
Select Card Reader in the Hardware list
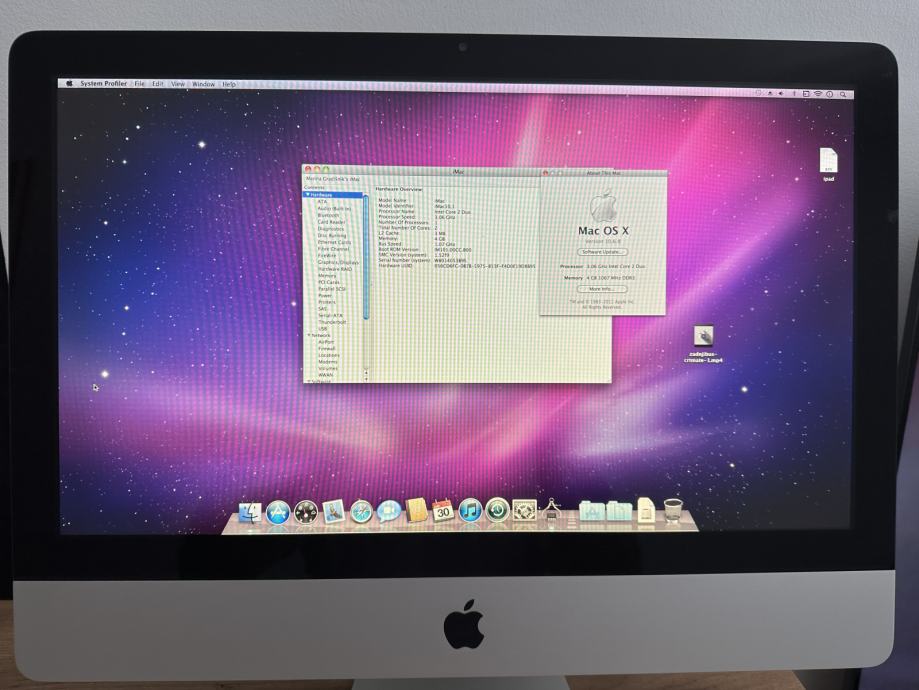[x=331, y=222]
